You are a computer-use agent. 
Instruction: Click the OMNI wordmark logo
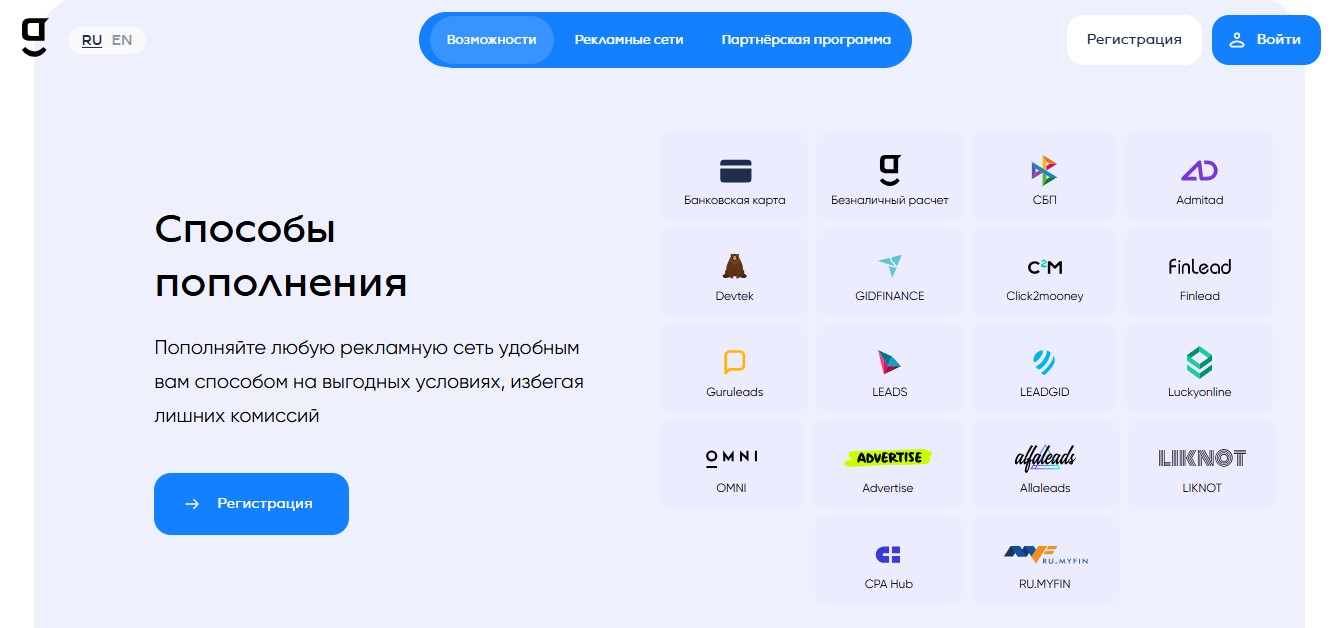(732, 458)
